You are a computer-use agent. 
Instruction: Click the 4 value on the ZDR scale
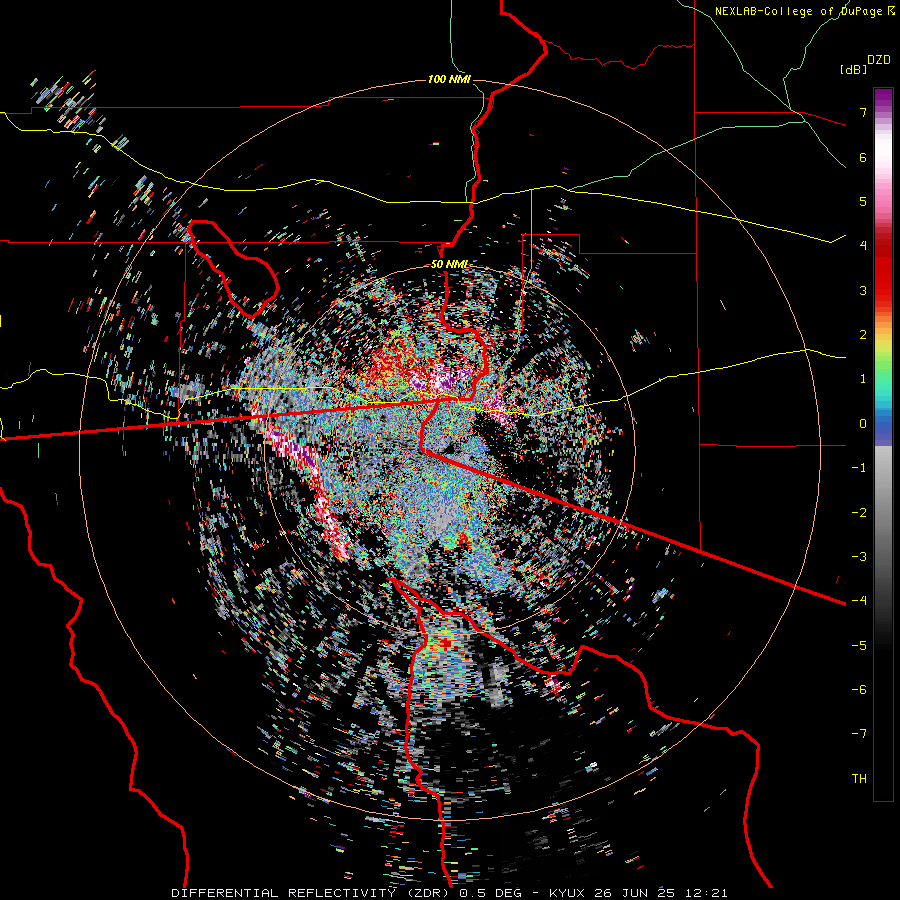(x=863, y=246)
